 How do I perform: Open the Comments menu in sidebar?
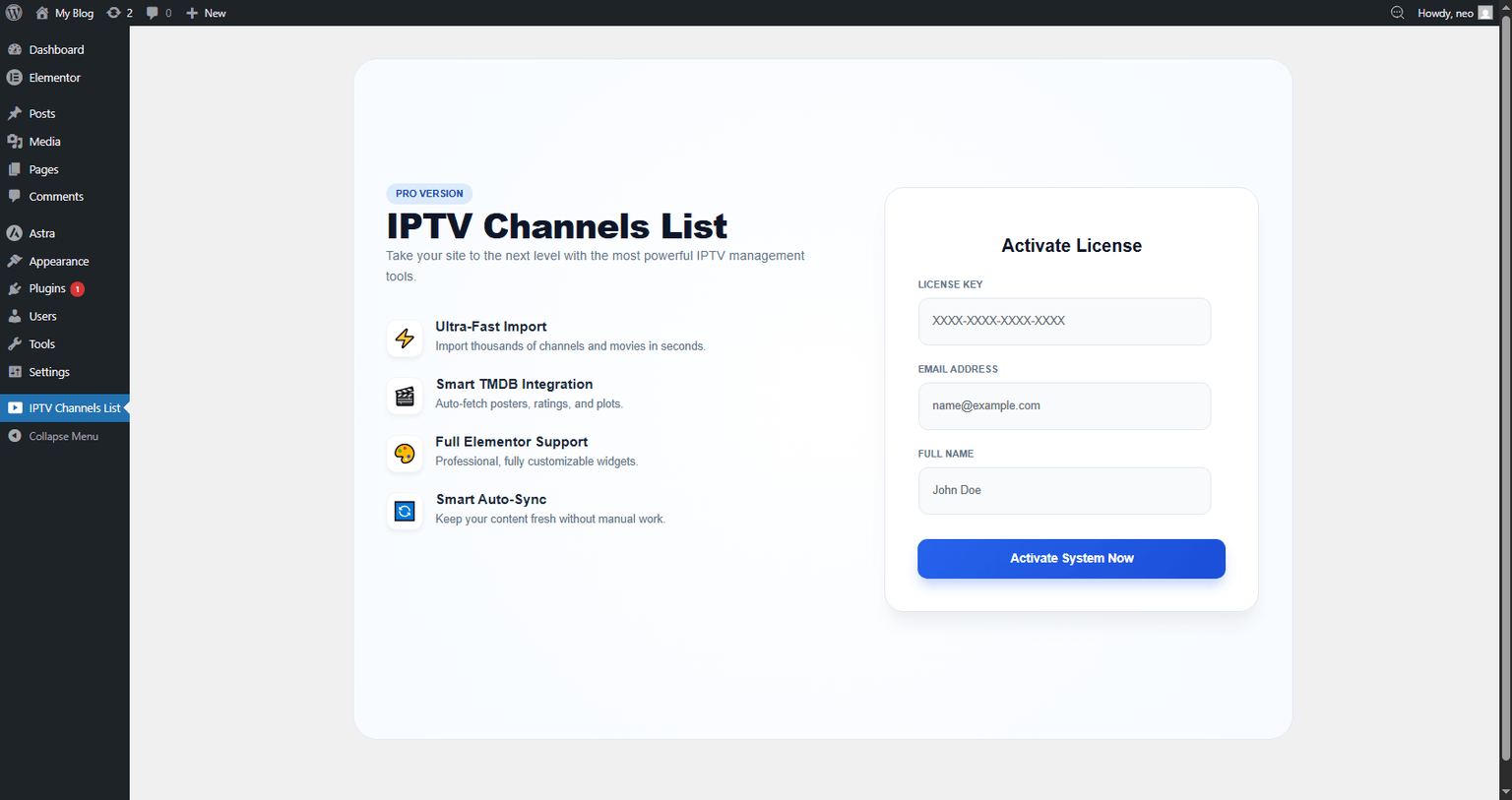coord(65,197)
